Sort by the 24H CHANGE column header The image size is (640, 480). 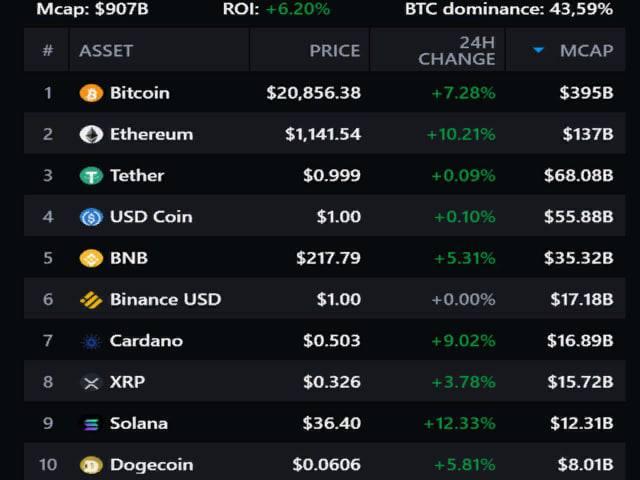click(x=456, y=50)
